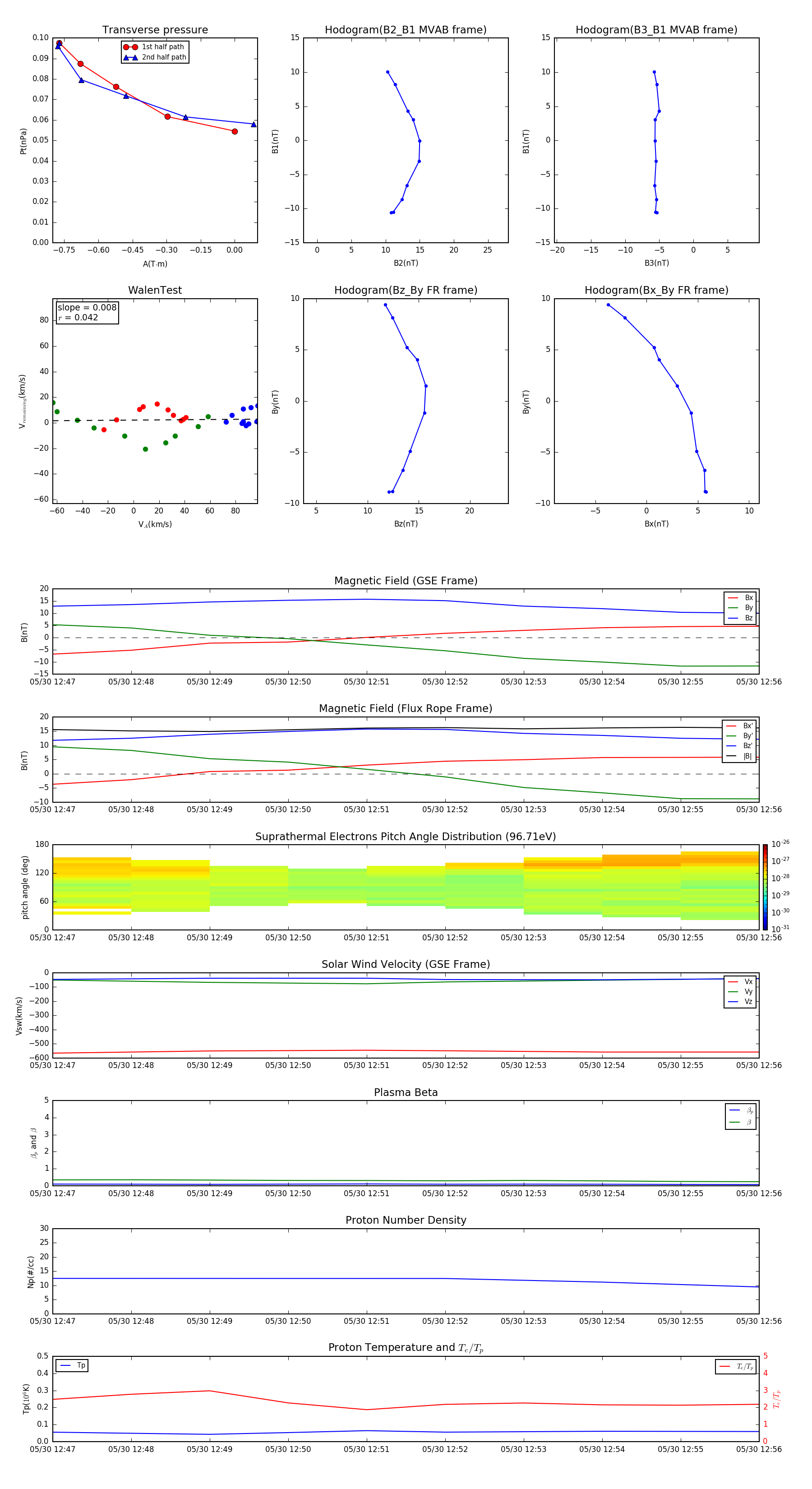This screenshot has height=1489, width=812.
Task: Click "Bz" in the GSE magnetic field legend
Action: tap(741, 618)
